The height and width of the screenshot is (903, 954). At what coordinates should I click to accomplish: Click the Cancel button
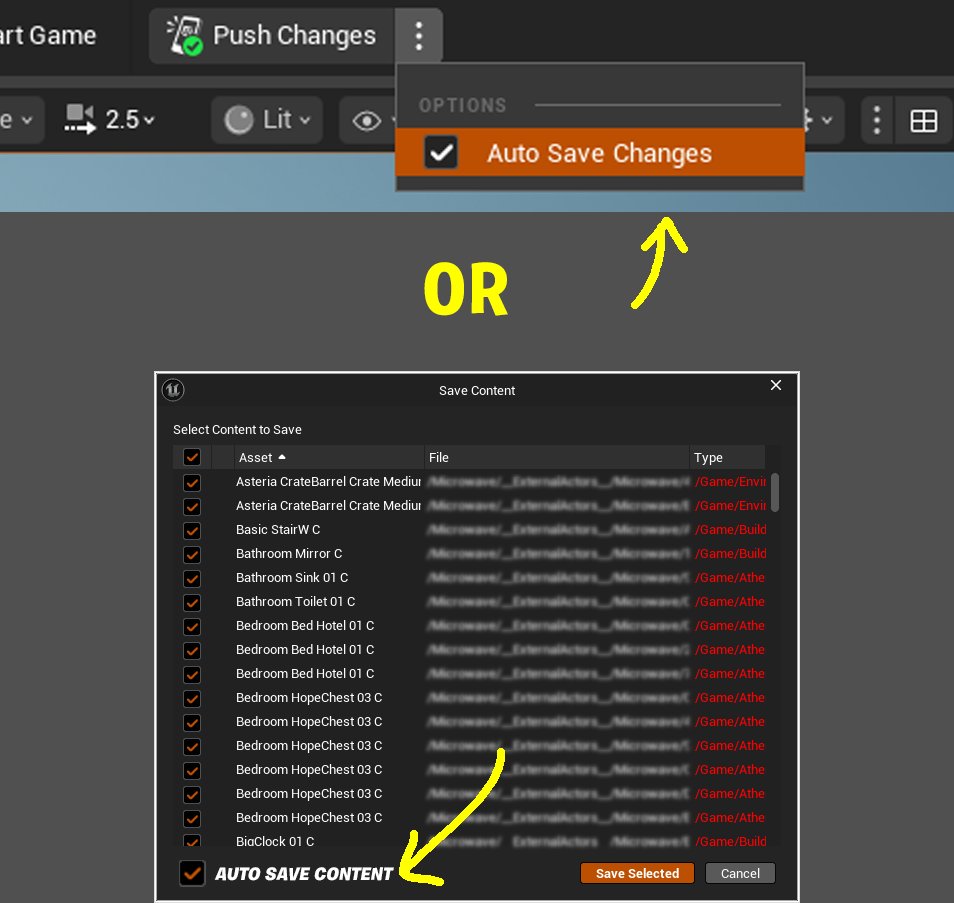coord(740,873)
